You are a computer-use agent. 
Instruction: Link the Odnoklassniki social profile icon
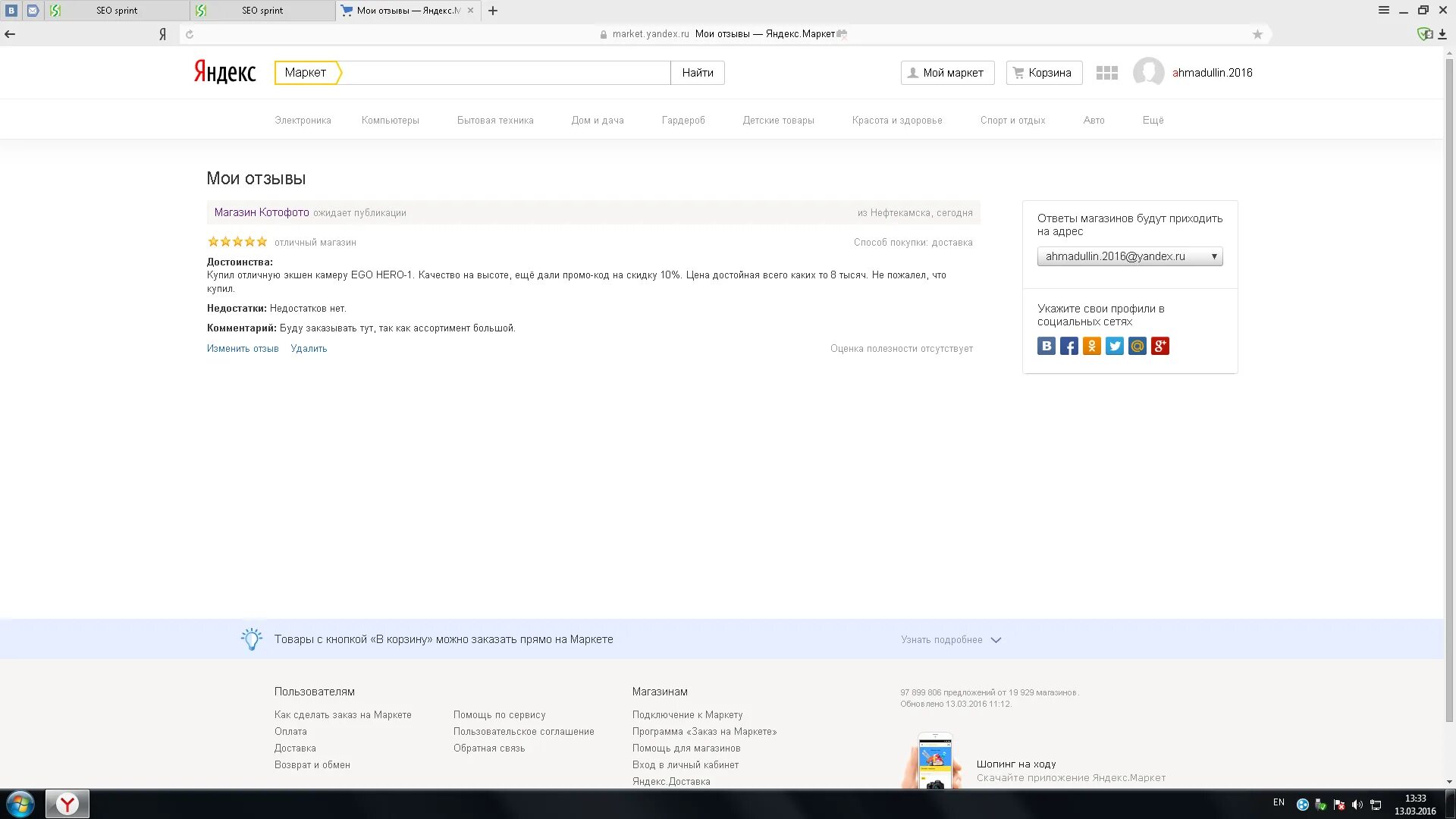1092,347
